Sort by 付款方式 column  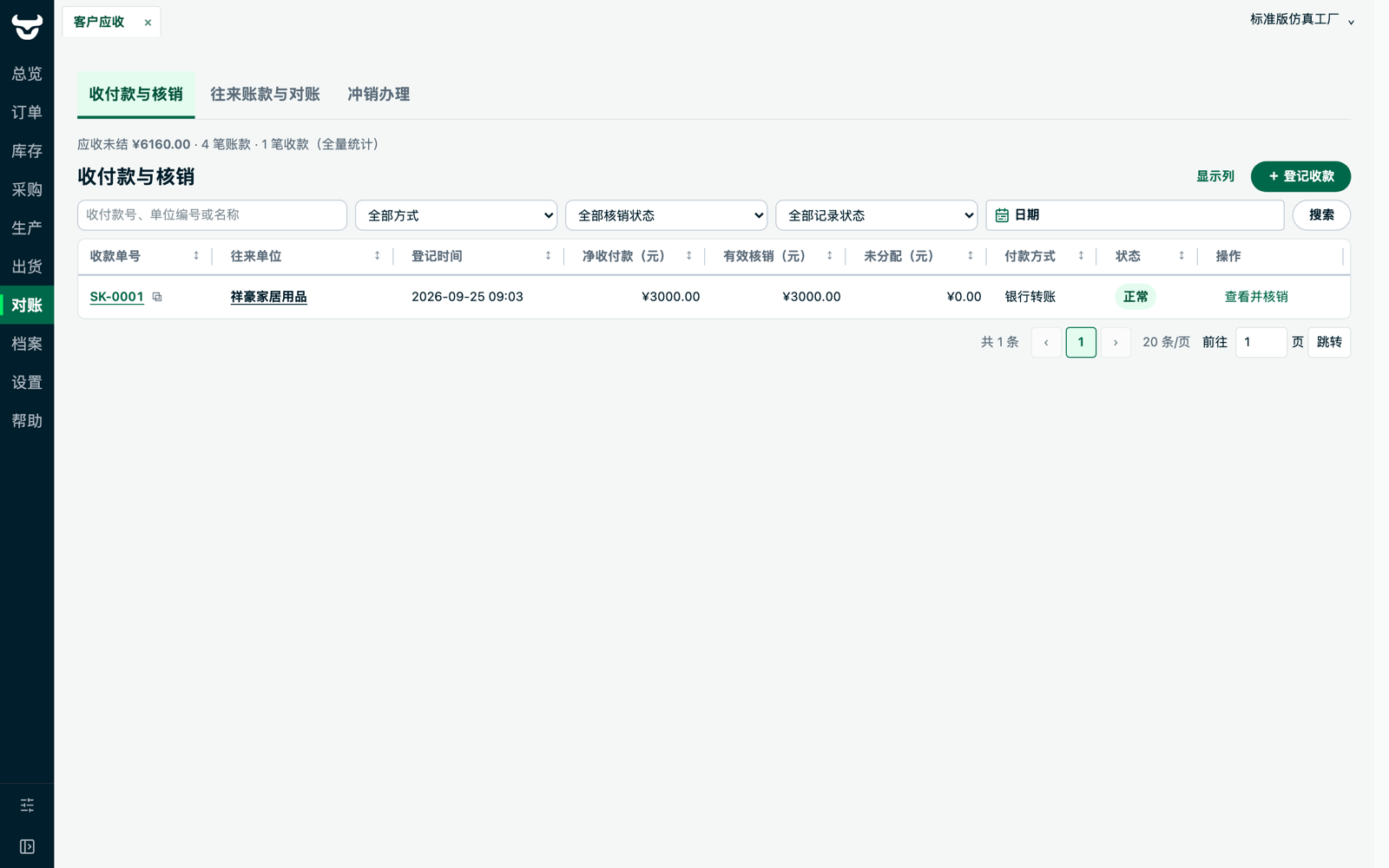[x=1081, y=256]
